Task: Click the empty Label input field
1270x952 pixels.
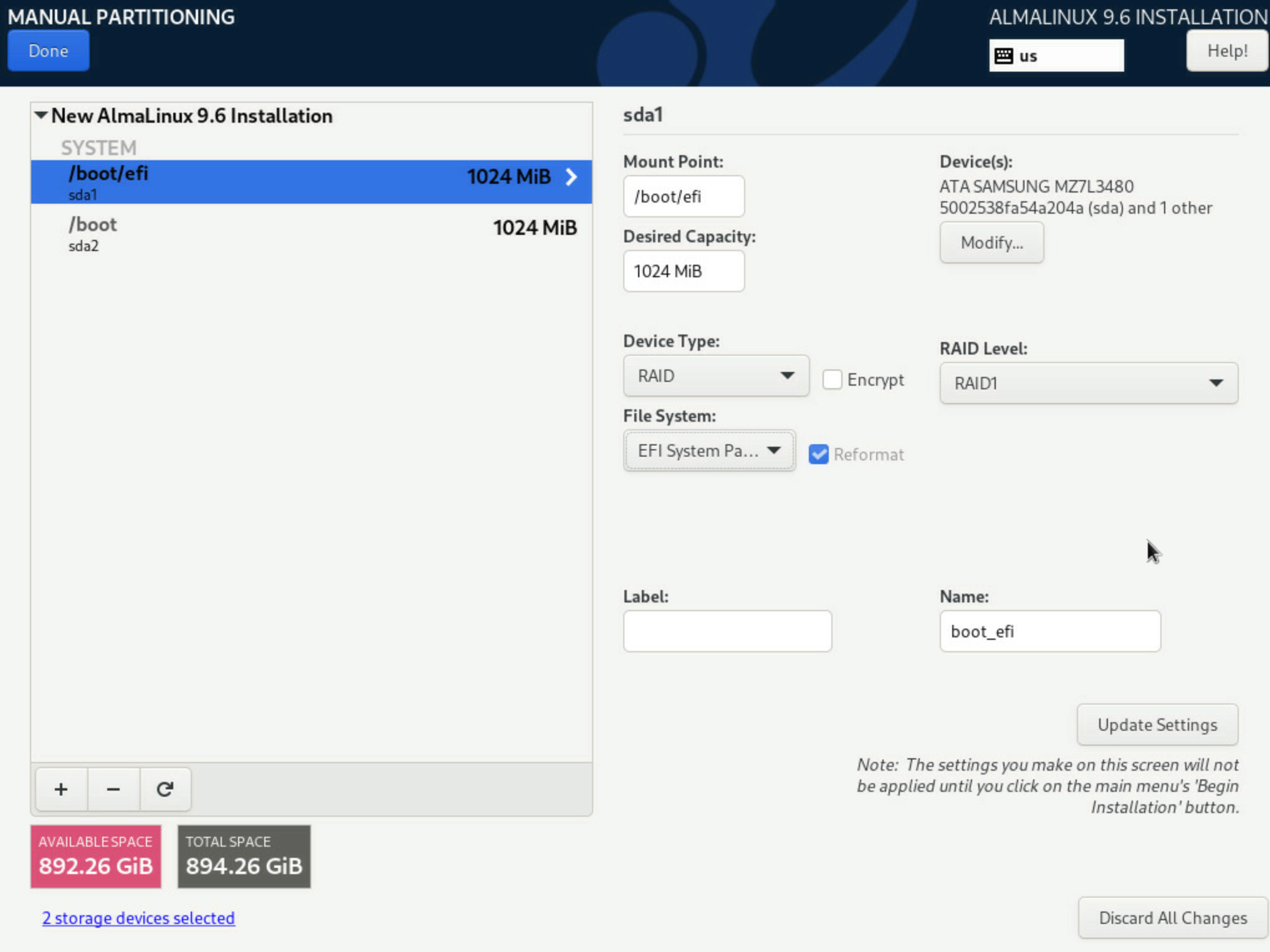Action: (x=727, y=631)
